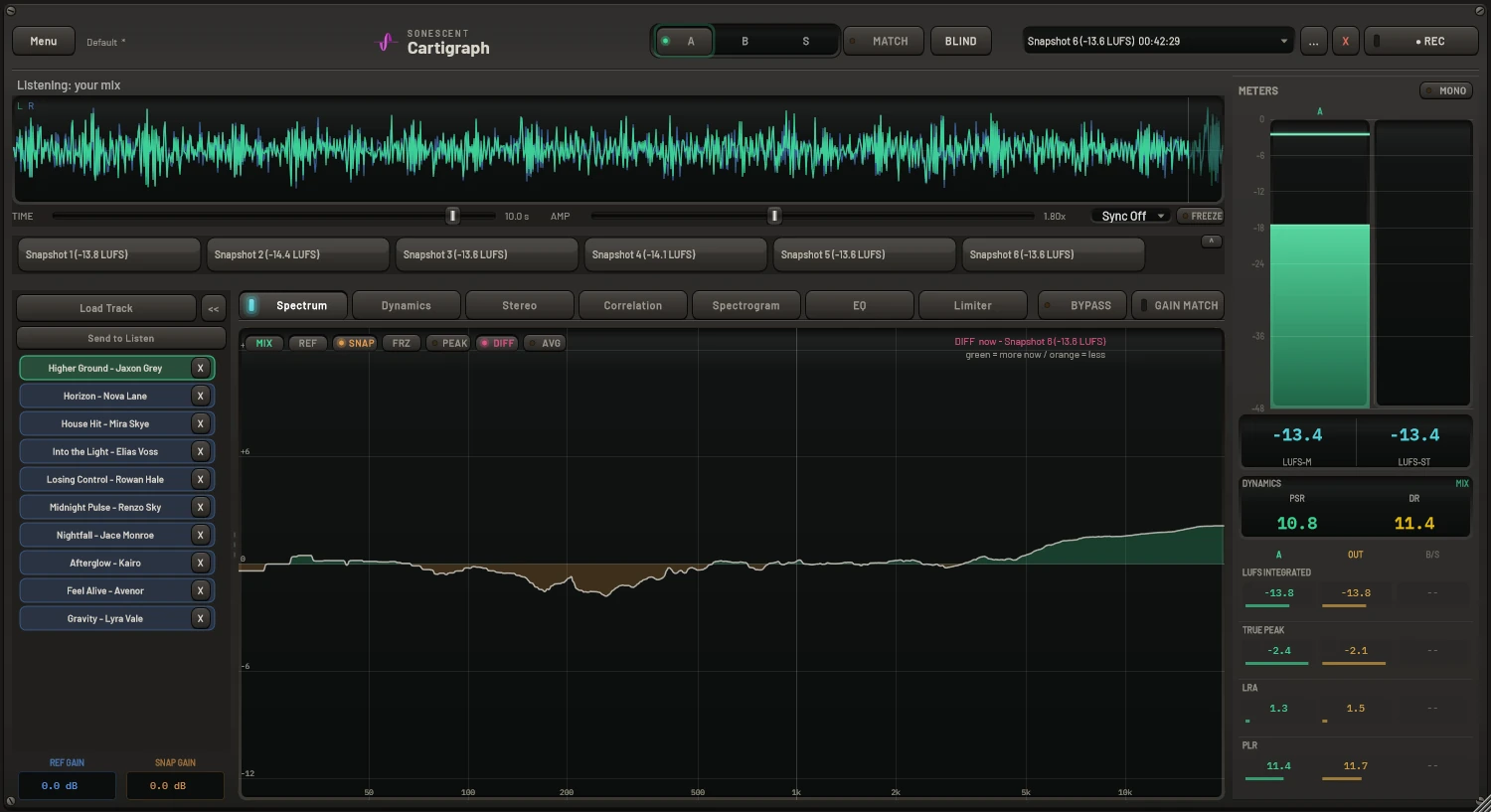
Task: Start recording with REC button
Action: pyautogui.click(x=1420, y=41)
